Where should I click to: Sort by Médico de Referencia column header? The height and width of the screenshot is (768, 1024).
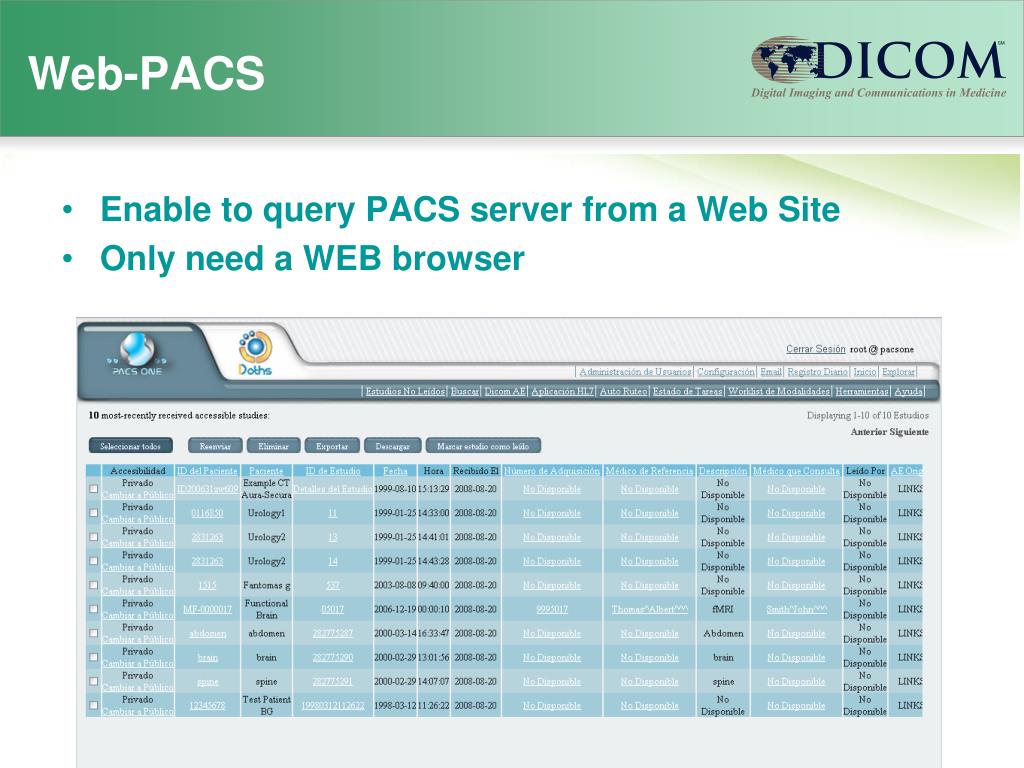(x=649, y=471)
